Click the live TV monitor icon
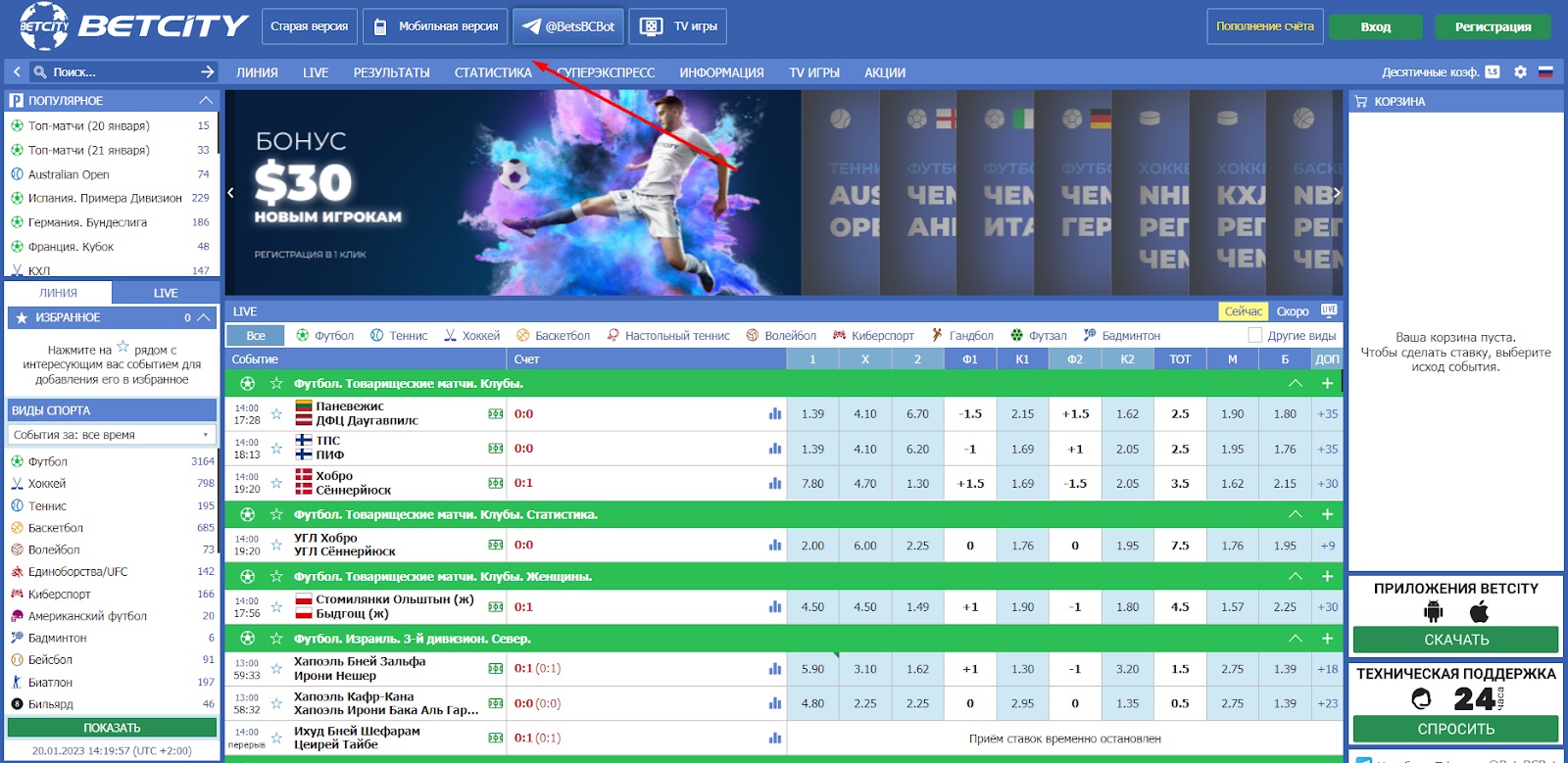The height and width of the screenshot is (763, 1568). point(1329,310)
